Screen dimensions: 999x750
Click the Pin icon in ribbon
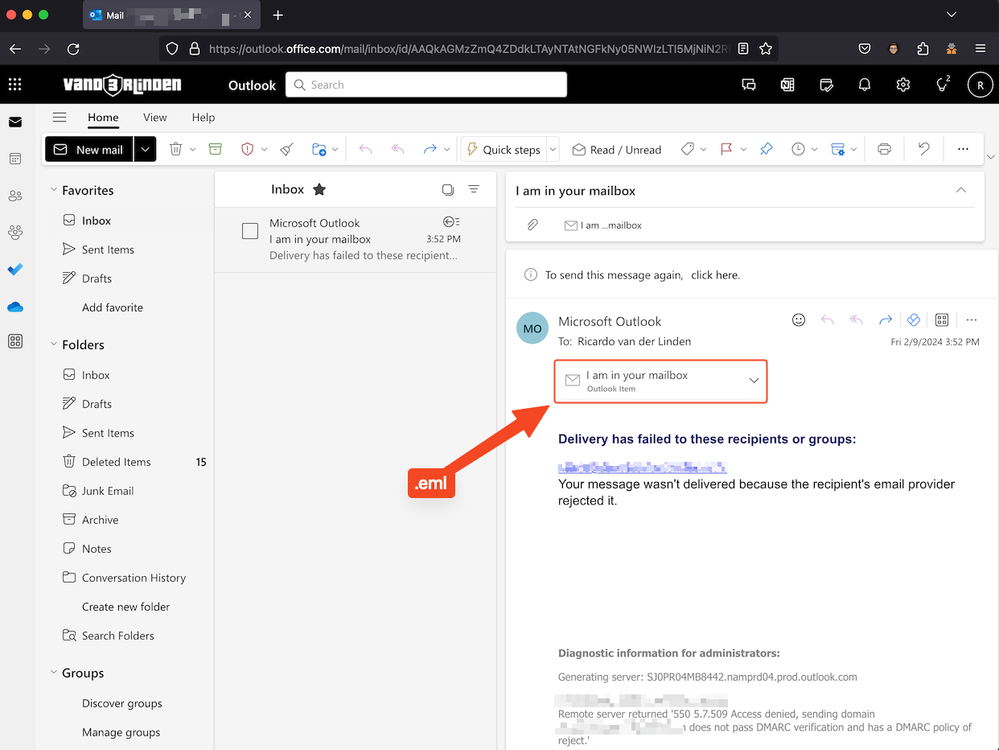[x=766, y=149]
